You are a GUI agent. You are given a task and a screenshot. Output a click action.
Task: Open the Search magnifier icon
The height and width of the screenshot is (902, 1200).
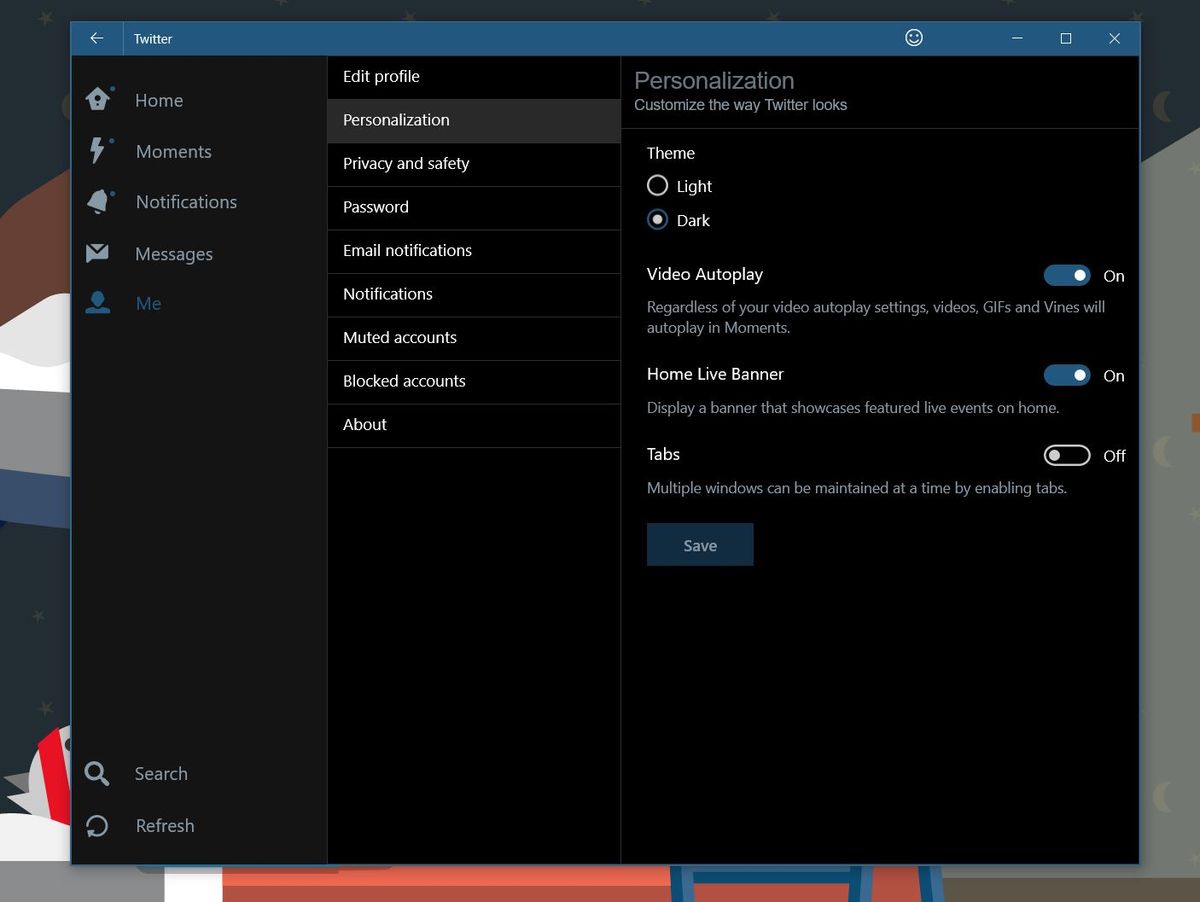click(97, 773)
